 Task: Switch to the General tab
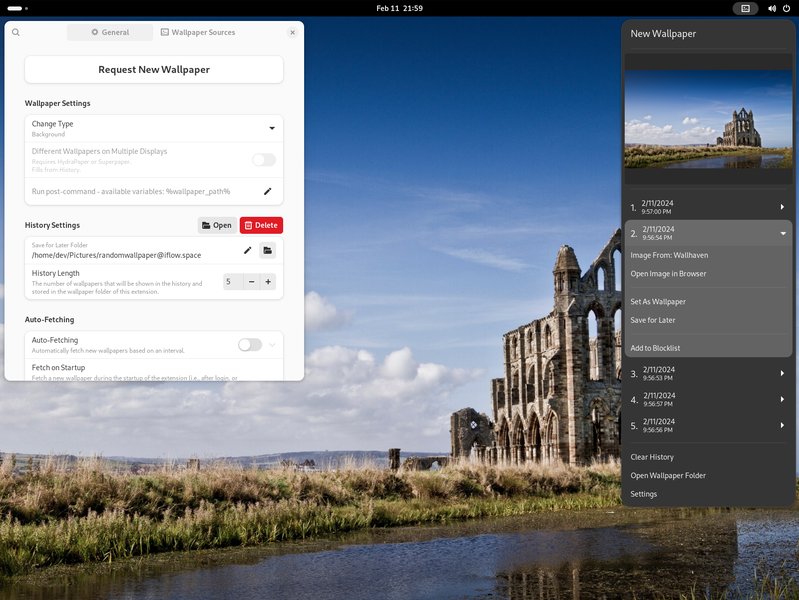tap(110, 32)
